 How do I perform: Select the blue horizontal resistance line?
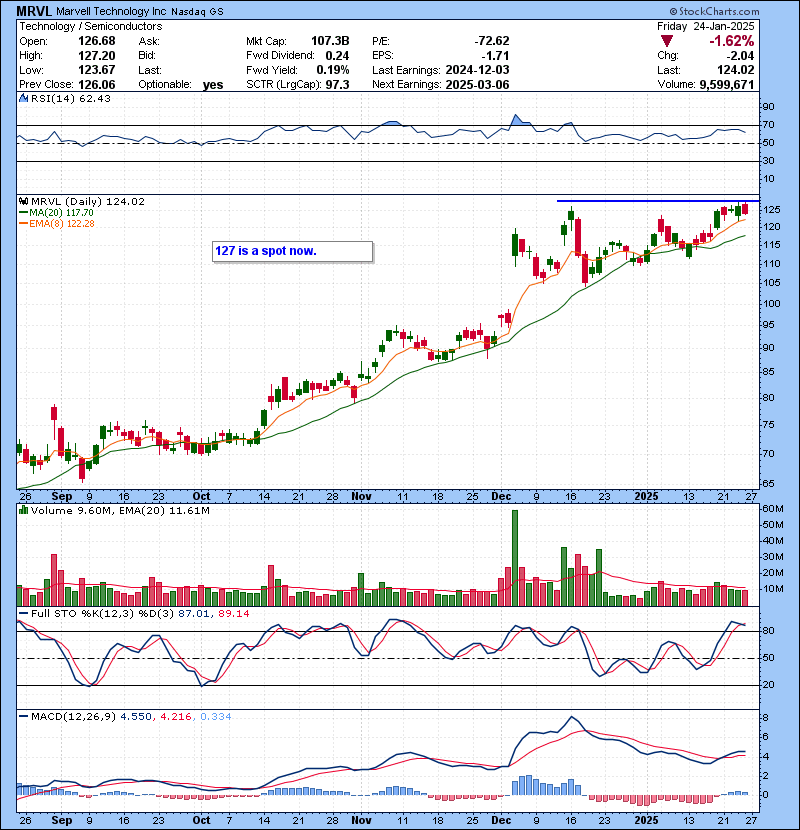pos(650,201)
